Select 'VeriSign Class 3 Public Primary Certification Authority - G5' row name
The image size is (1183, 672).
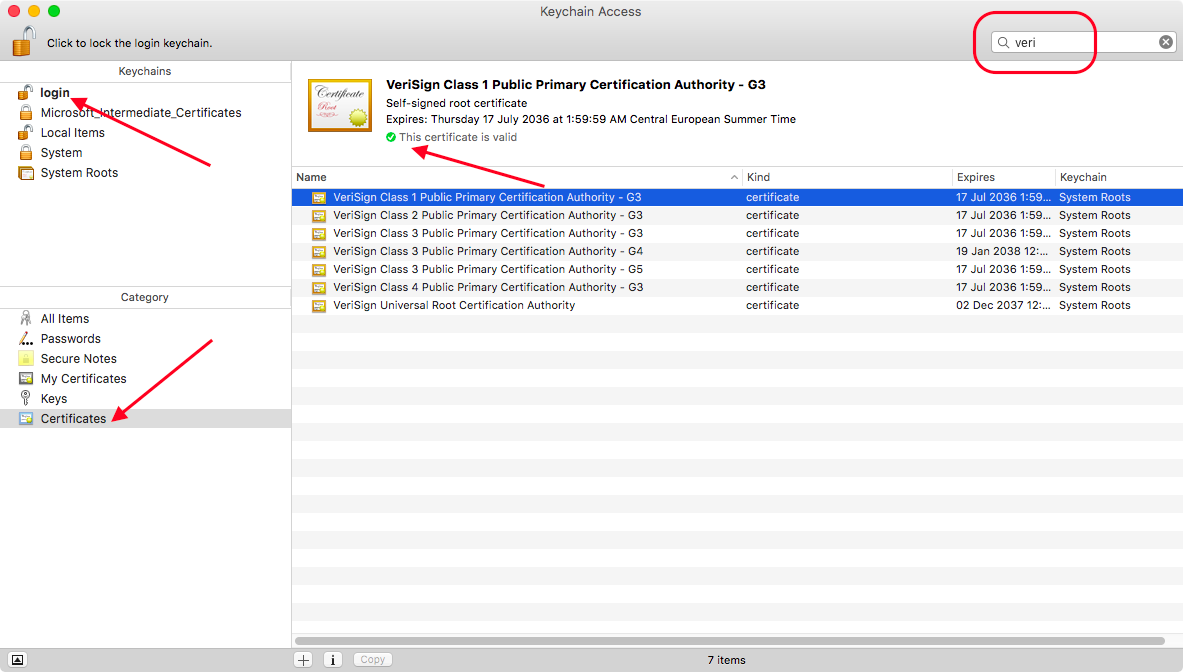click(x=488, y=269)
